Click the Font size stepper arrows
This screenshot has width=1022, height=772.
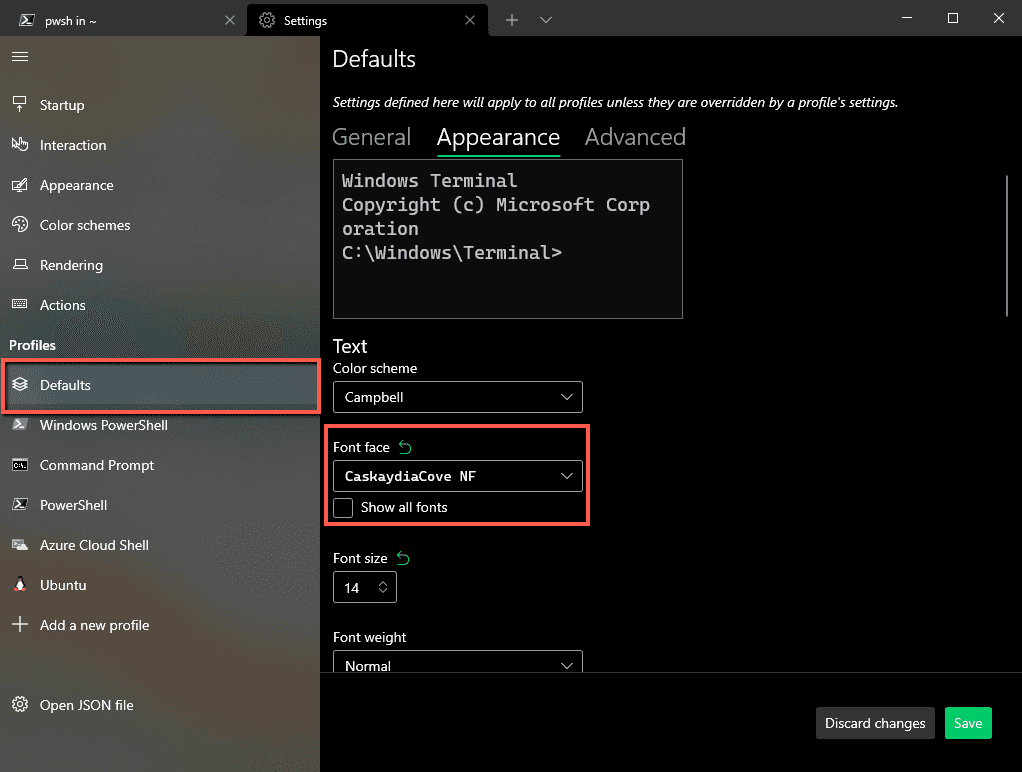click(383, 588)
